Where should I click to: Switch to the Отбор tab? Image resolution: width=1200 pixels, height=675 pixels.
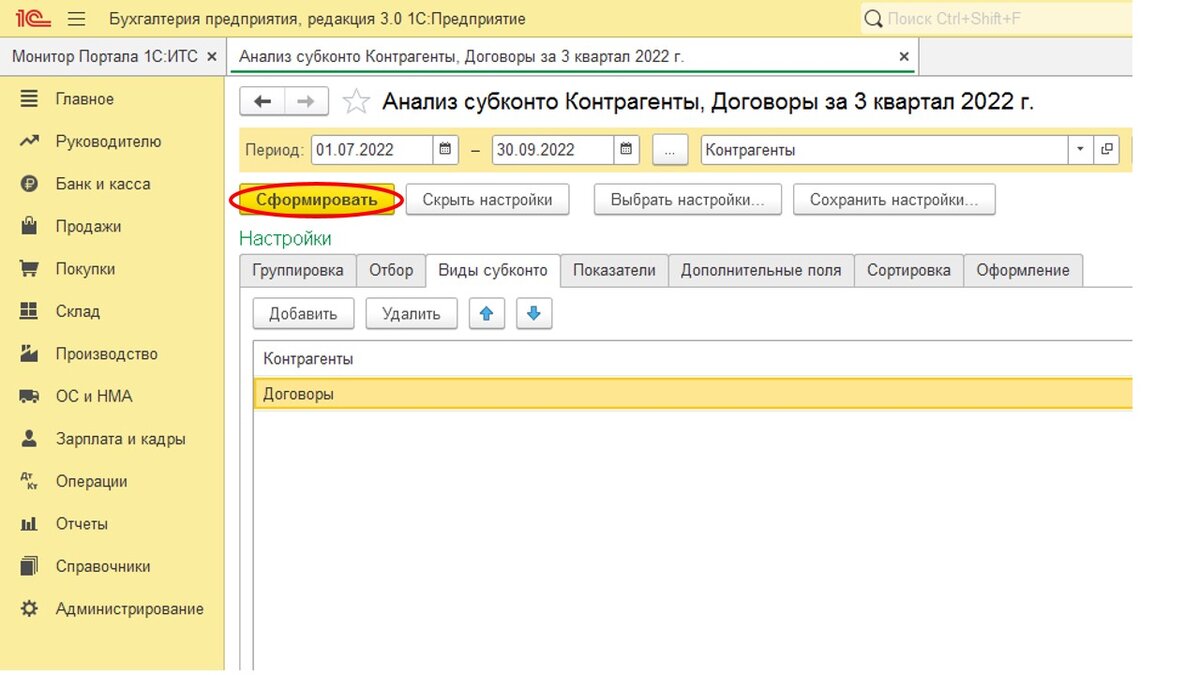(391, 270)
